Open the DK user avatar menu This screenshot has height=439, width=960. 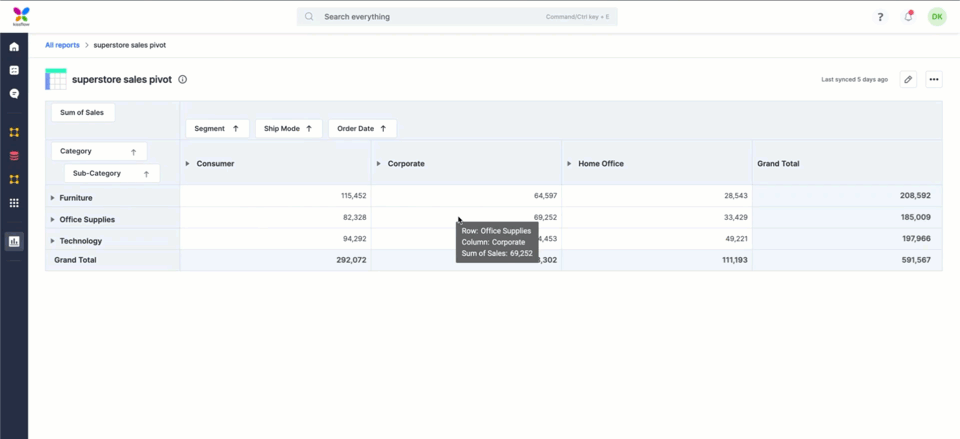(x=937, y=17)
